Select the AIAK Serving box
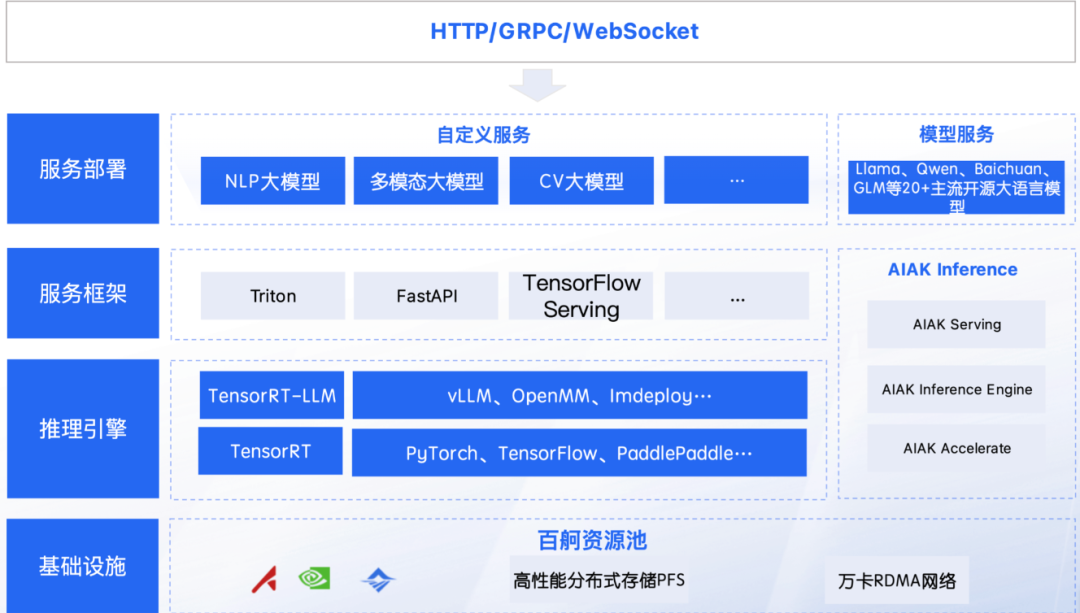This screenshot has height=613, width=1080. [x=956, y=324]
